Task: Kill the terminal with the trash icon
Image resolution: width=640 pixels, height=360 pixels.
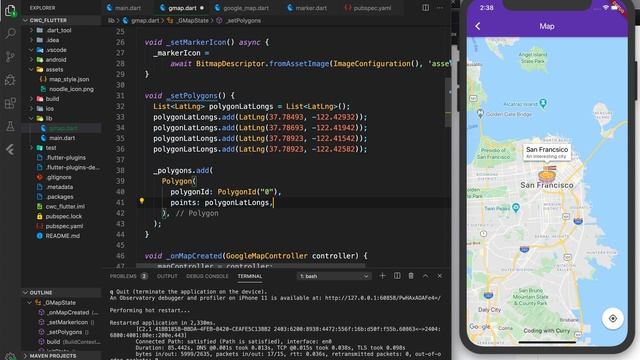Action: click(x=411, y=276)
